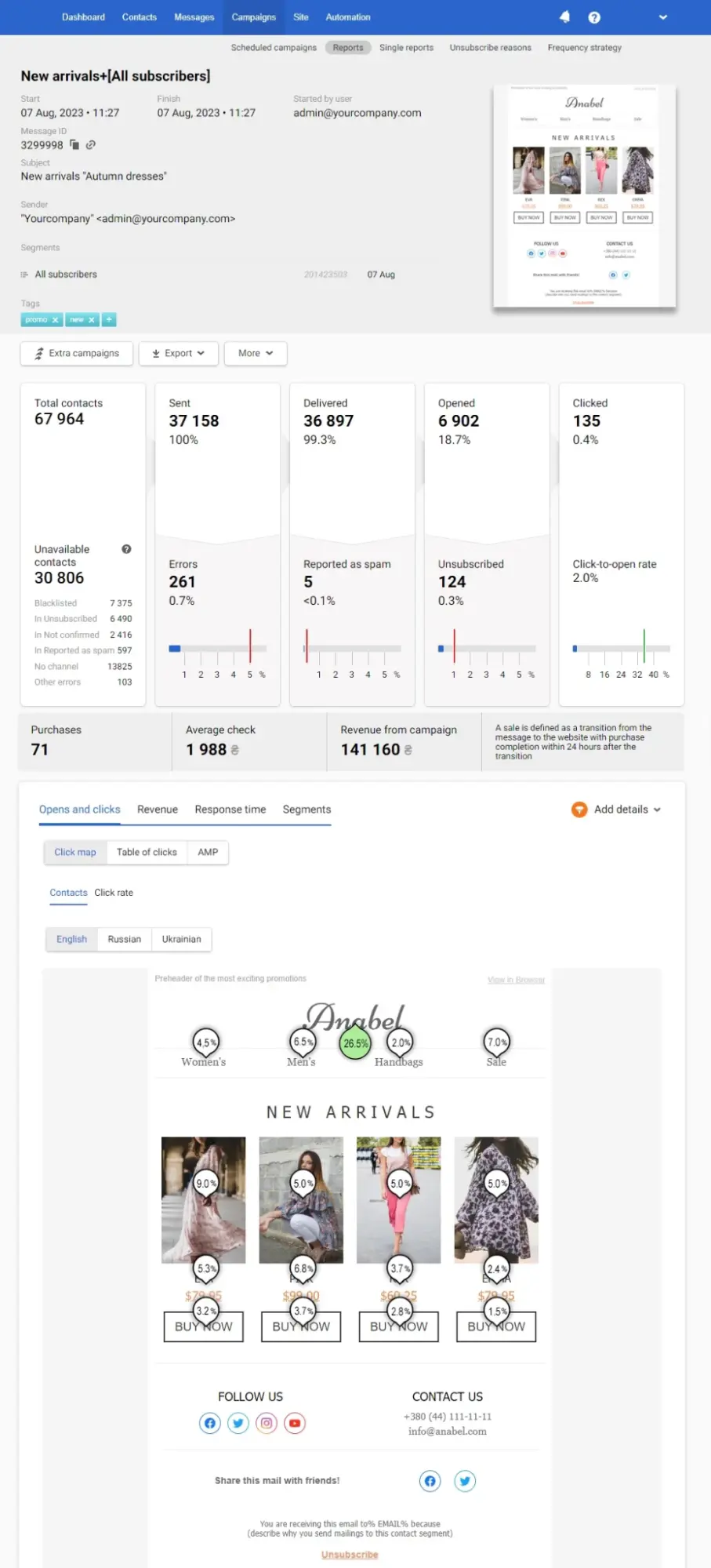Open Extra campaigns

pos(75,353)
